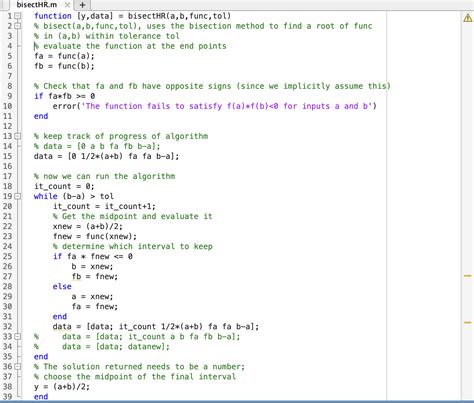Click 'if fa * fnew <= 0'

[x=93, y=256]
